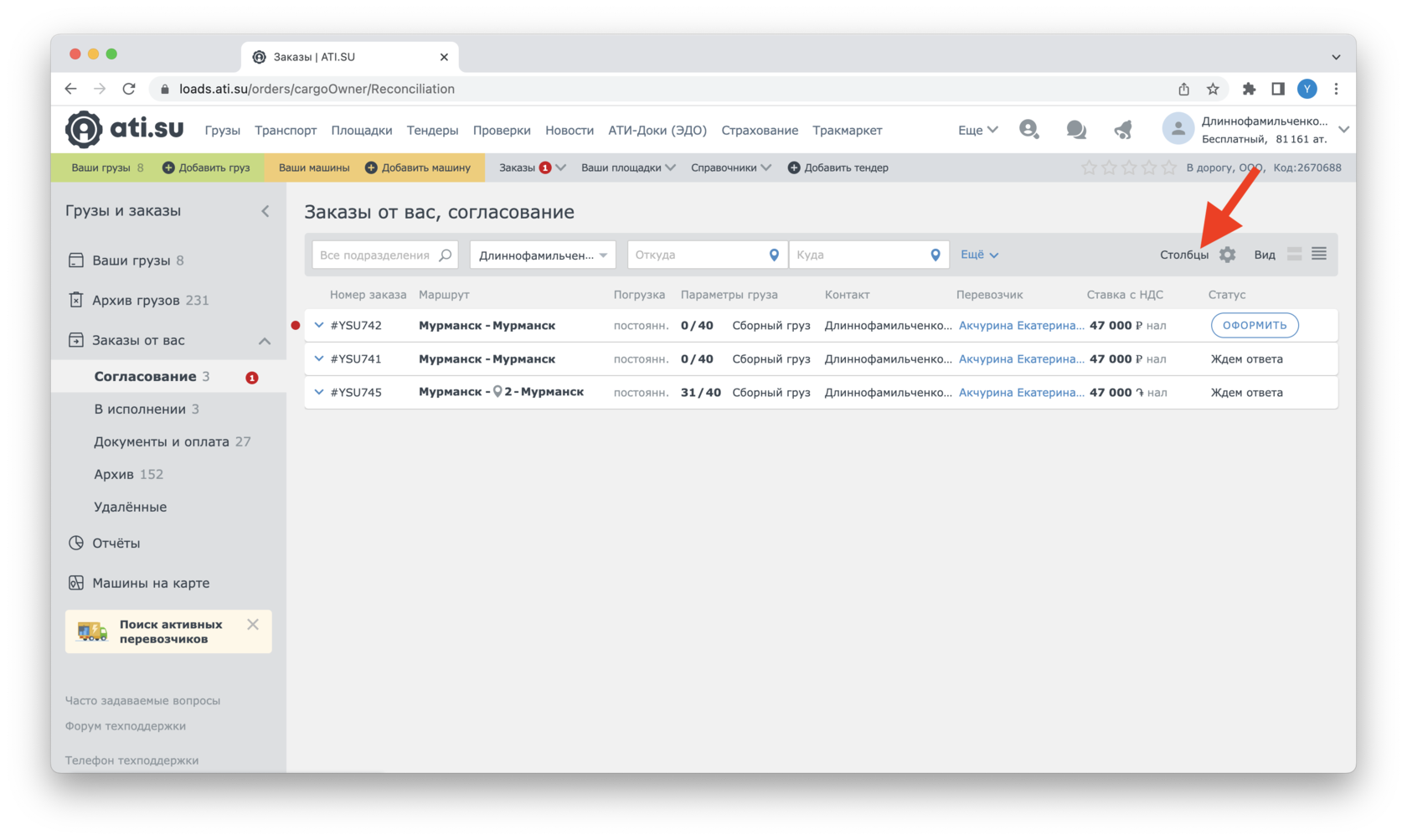Open the Транспорт menu
The width and height of the screenshot is (1407, 840).
(286, 131)
